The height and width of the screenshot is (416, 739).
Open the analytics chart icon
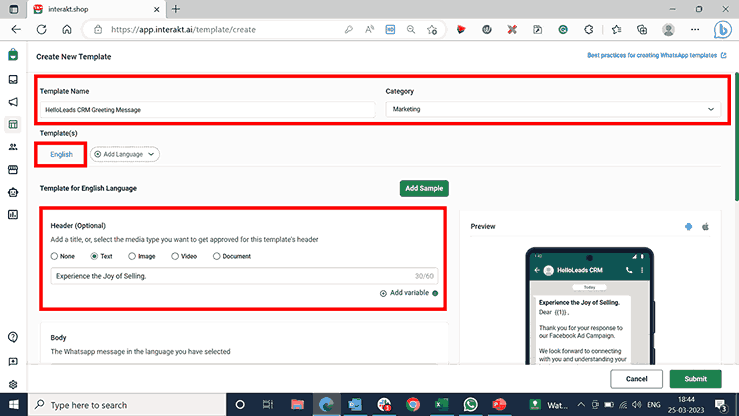click(x=13, y=215)
